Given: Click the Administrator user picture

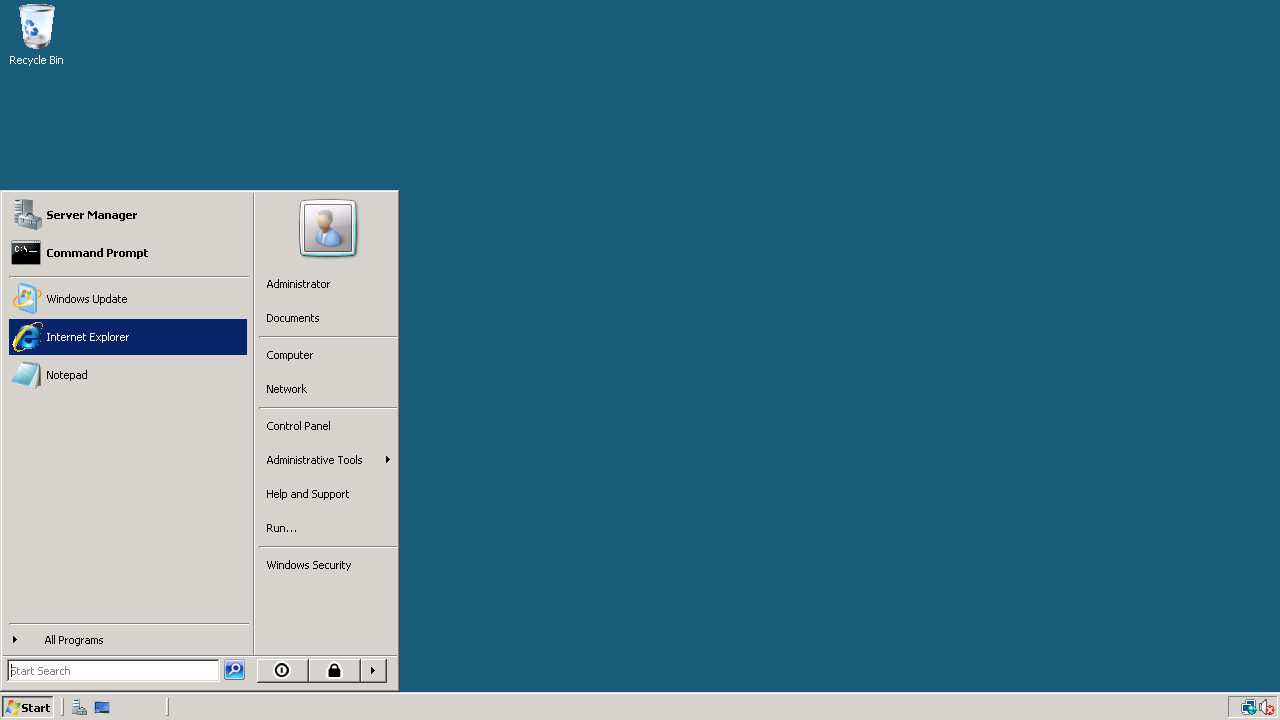Looking at the screenshot, I should 328,228.
